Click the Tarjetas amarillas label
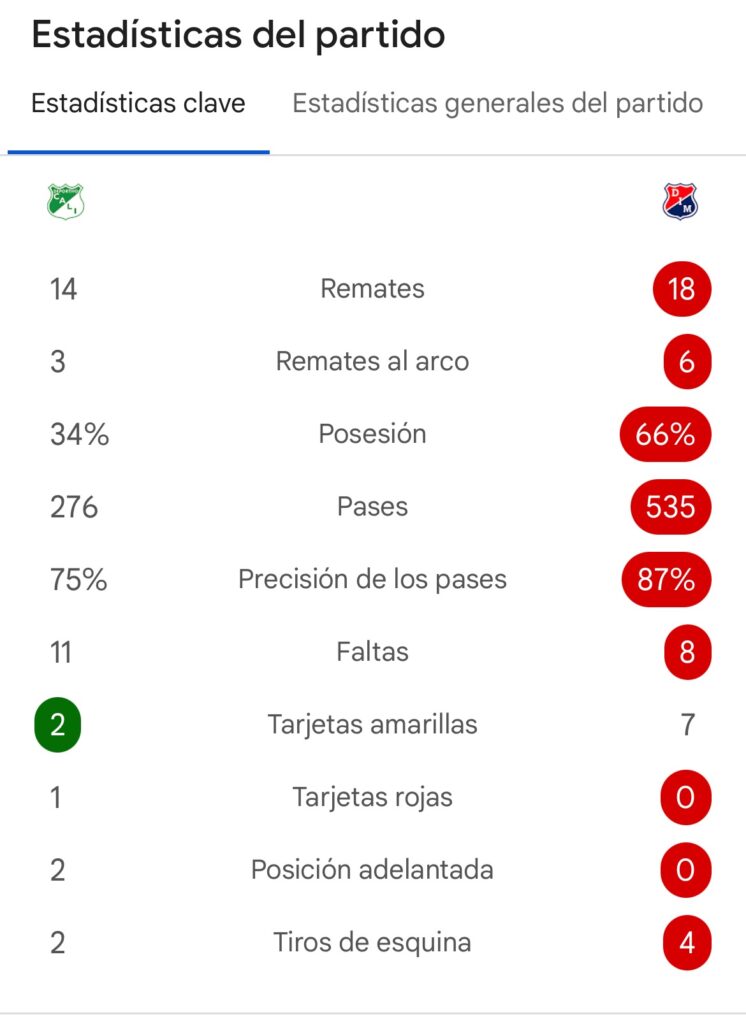This screenshot has width=746, height=1024. (372, 725)
